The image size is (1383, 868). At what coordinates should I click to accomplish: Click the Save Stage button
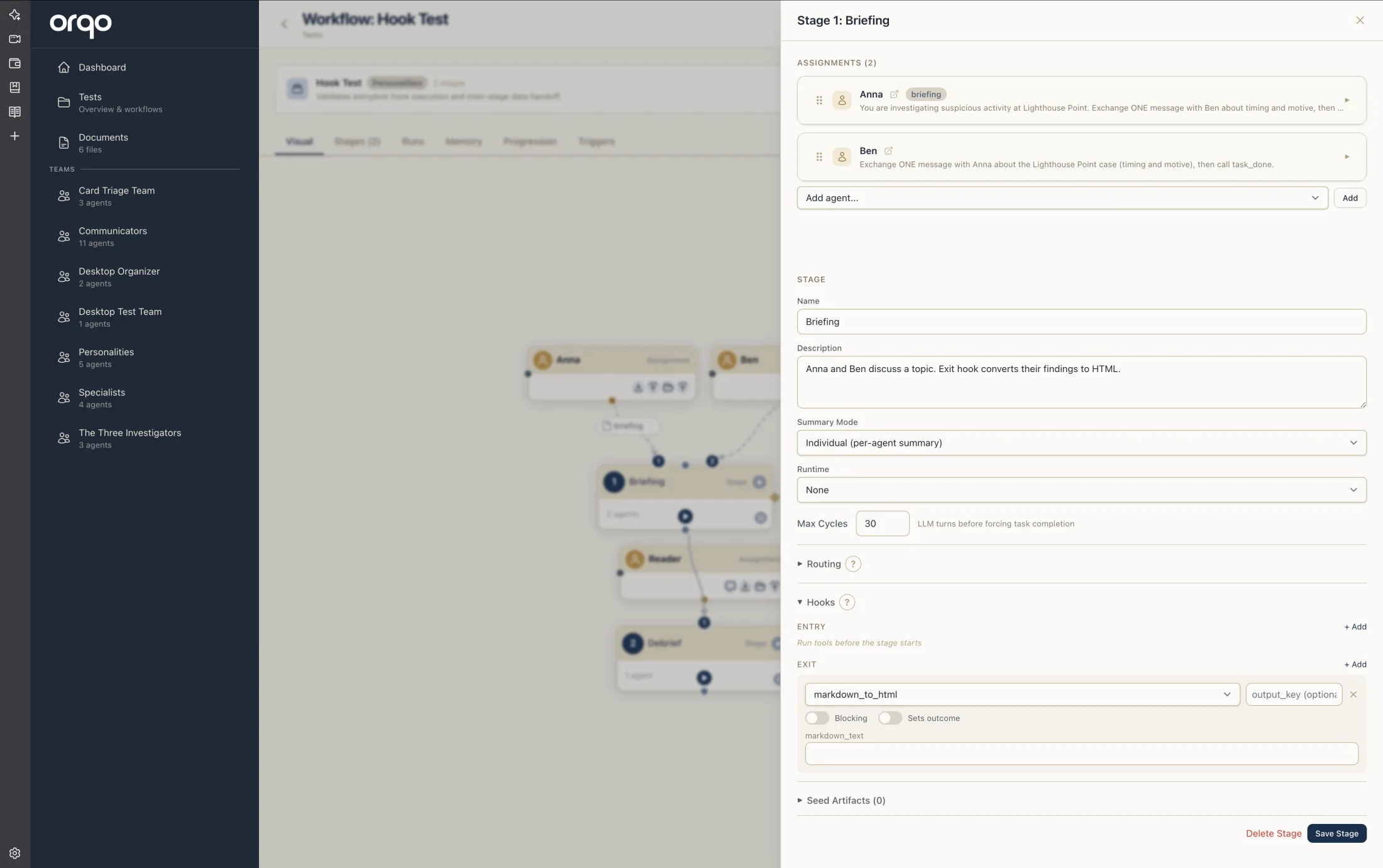[x=1336, y=833]
